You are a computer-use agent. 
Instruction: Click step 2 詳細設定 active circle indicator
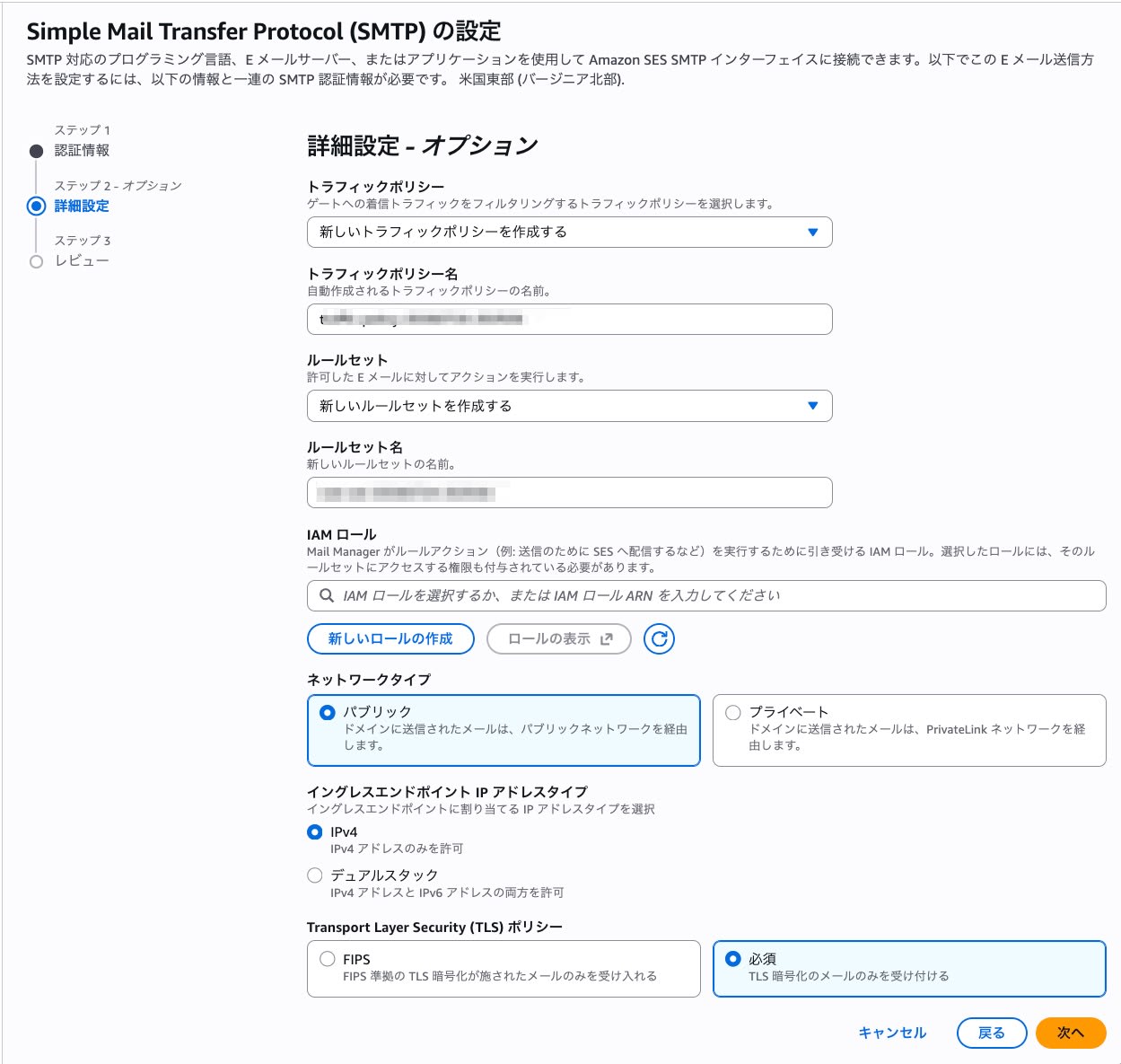point(36,206)
